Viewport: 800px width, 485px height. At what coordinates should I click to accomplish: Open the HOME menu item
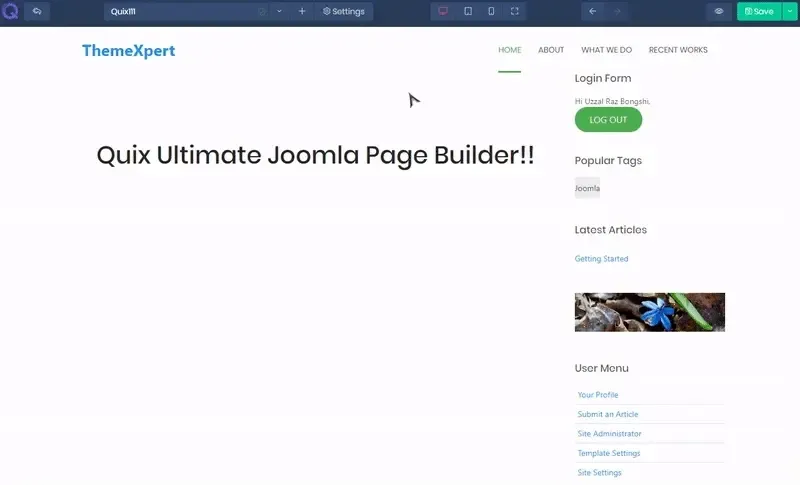click(x=510, y=50)
